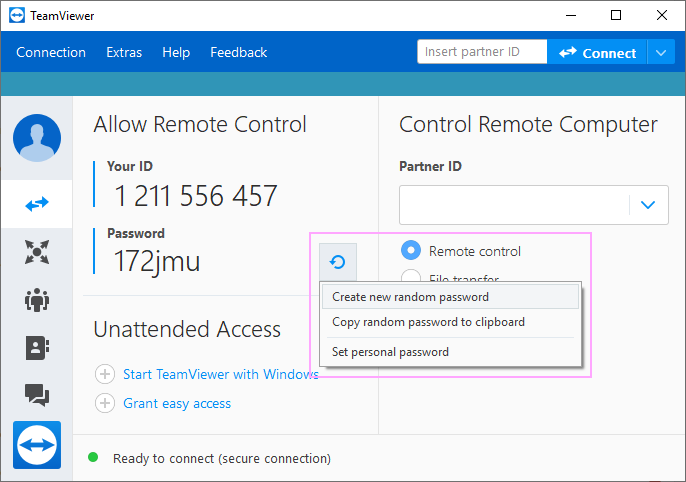Choose Set personal password

(x=451, y=352)
